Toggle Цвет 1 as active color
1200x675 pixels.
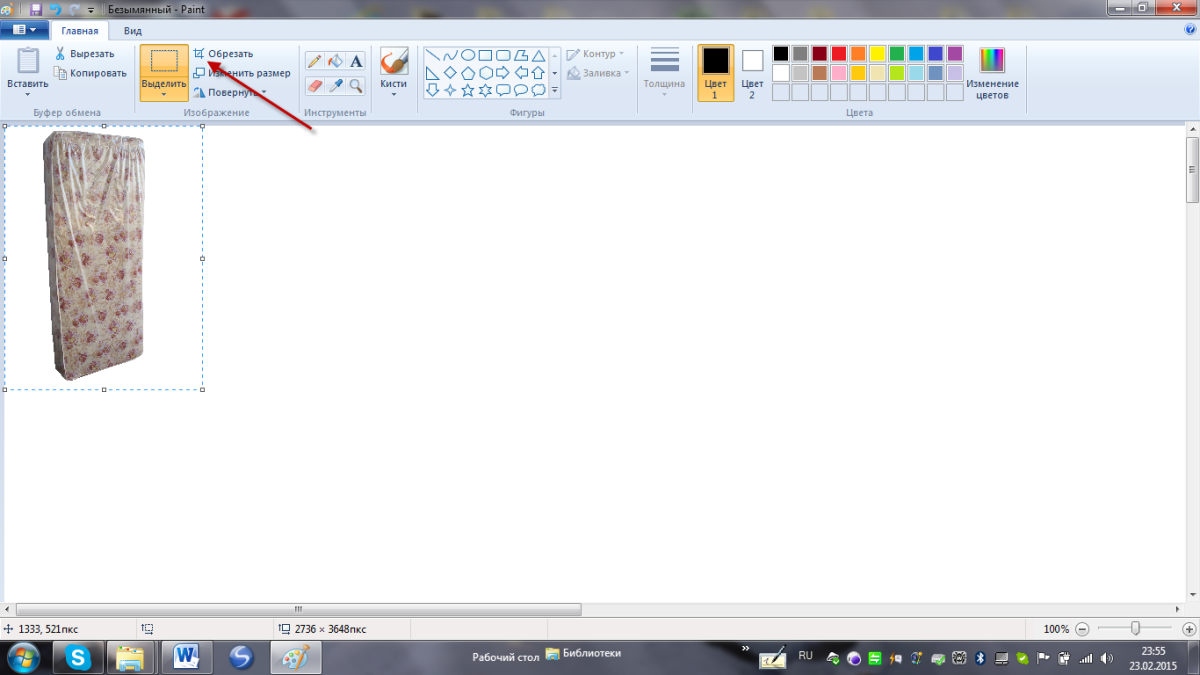coord(715,73)
